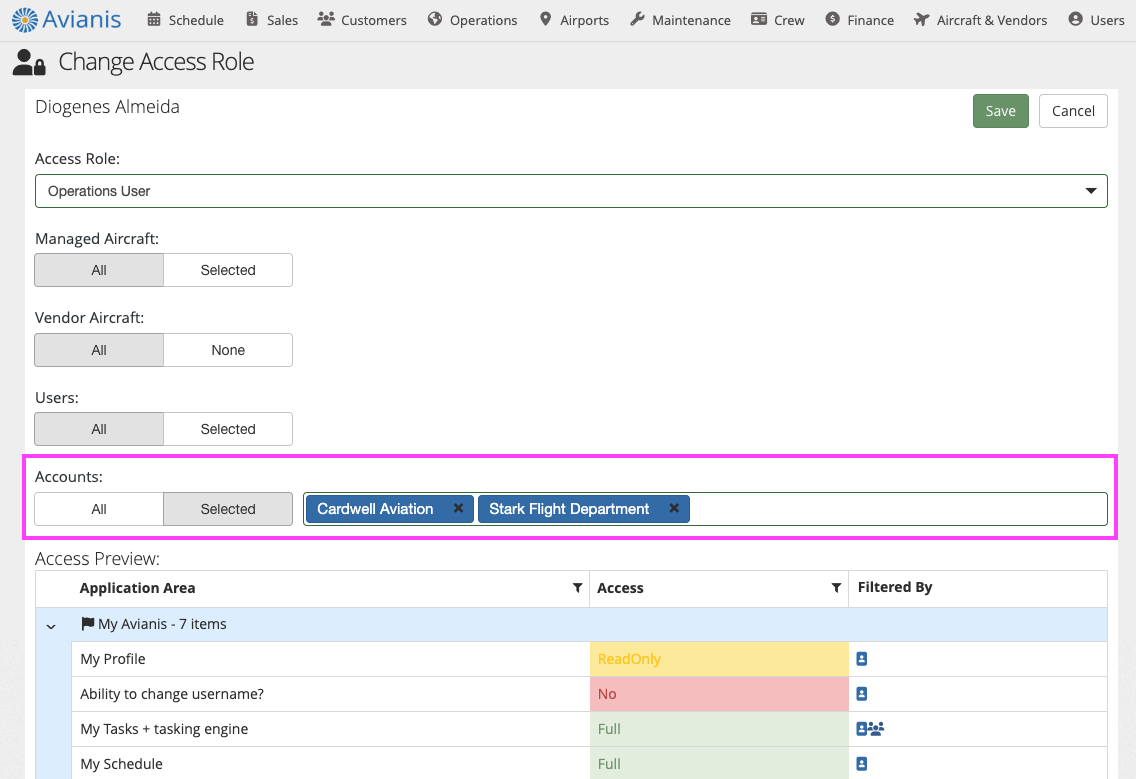1136x779 pixels.
Task: Click Application Area column filter icon
Action: (x=577, y=588)
